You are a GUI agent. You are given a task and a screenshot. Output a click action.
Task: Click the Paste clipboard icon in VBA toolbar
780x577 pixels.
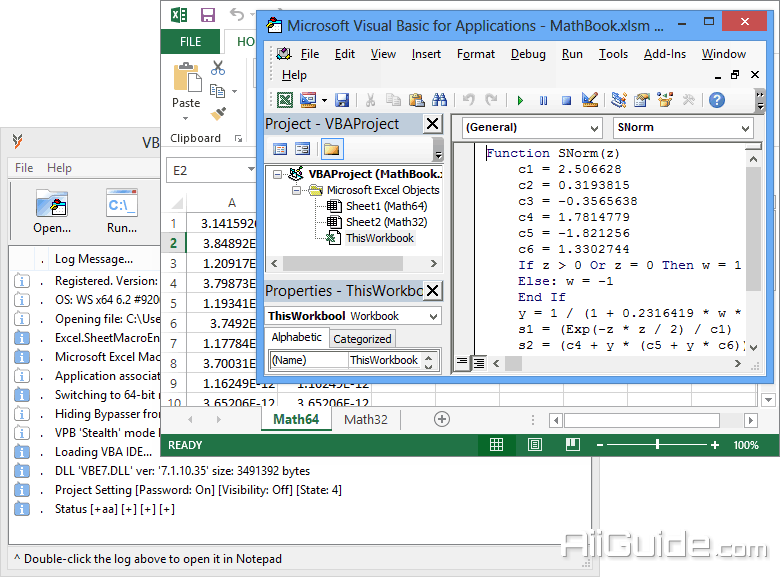click(416, 100)
